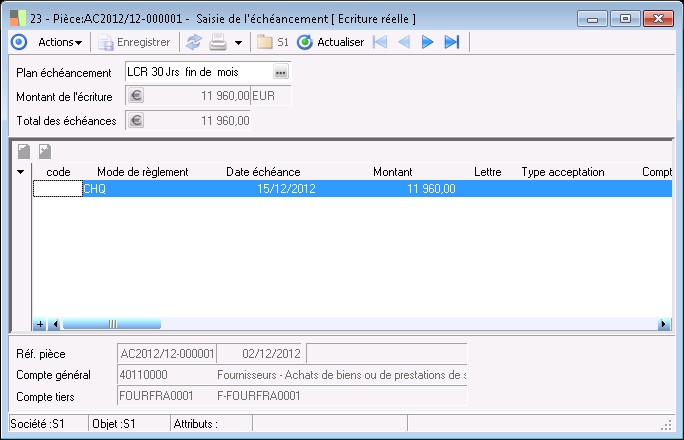Screen dimensions: 684x440
Task: Click the Mode de règlement column header
Action: 143,172
